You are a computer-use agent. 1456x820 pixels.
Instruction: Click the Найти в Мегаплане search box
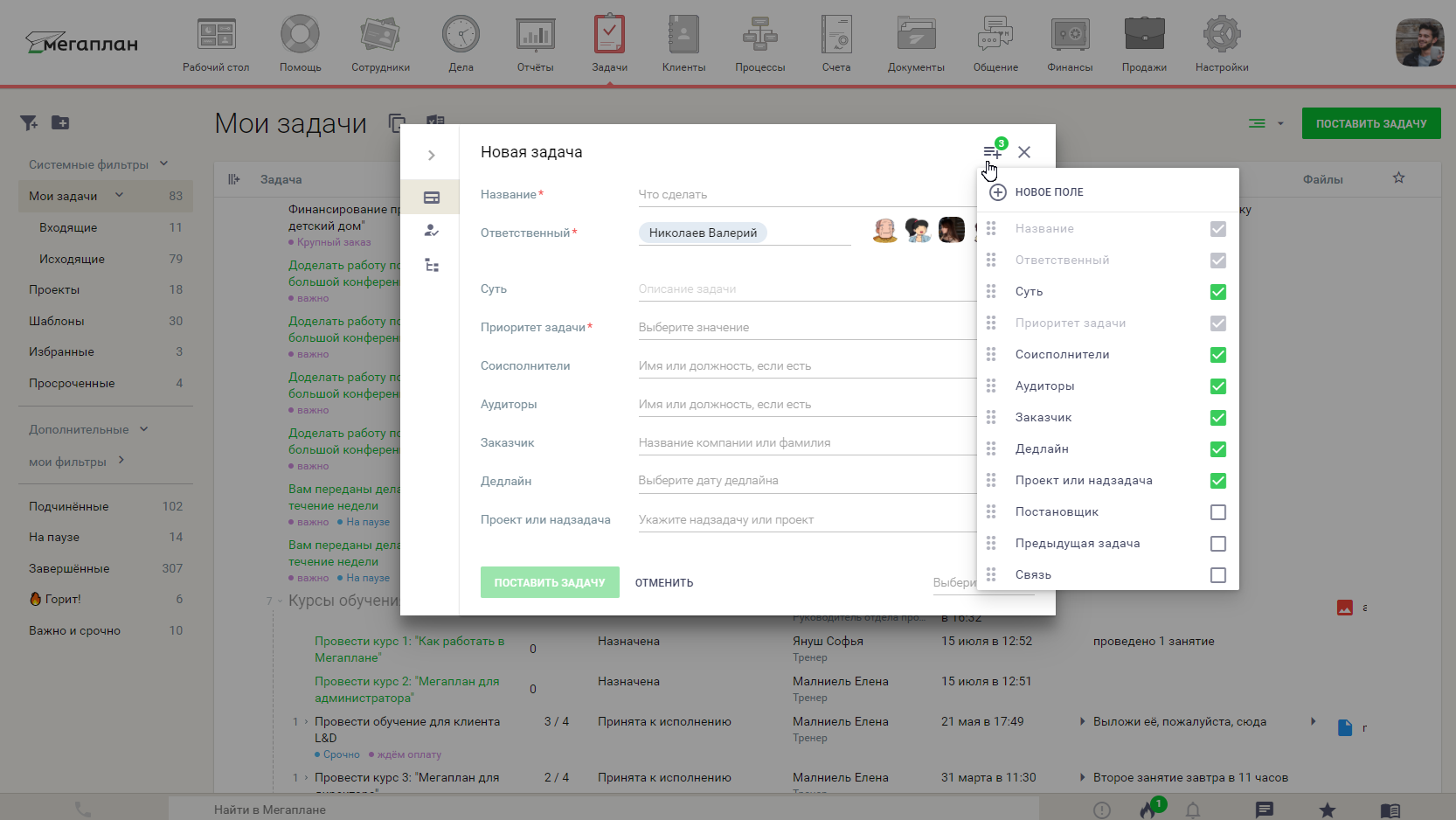tap(603, 810)
